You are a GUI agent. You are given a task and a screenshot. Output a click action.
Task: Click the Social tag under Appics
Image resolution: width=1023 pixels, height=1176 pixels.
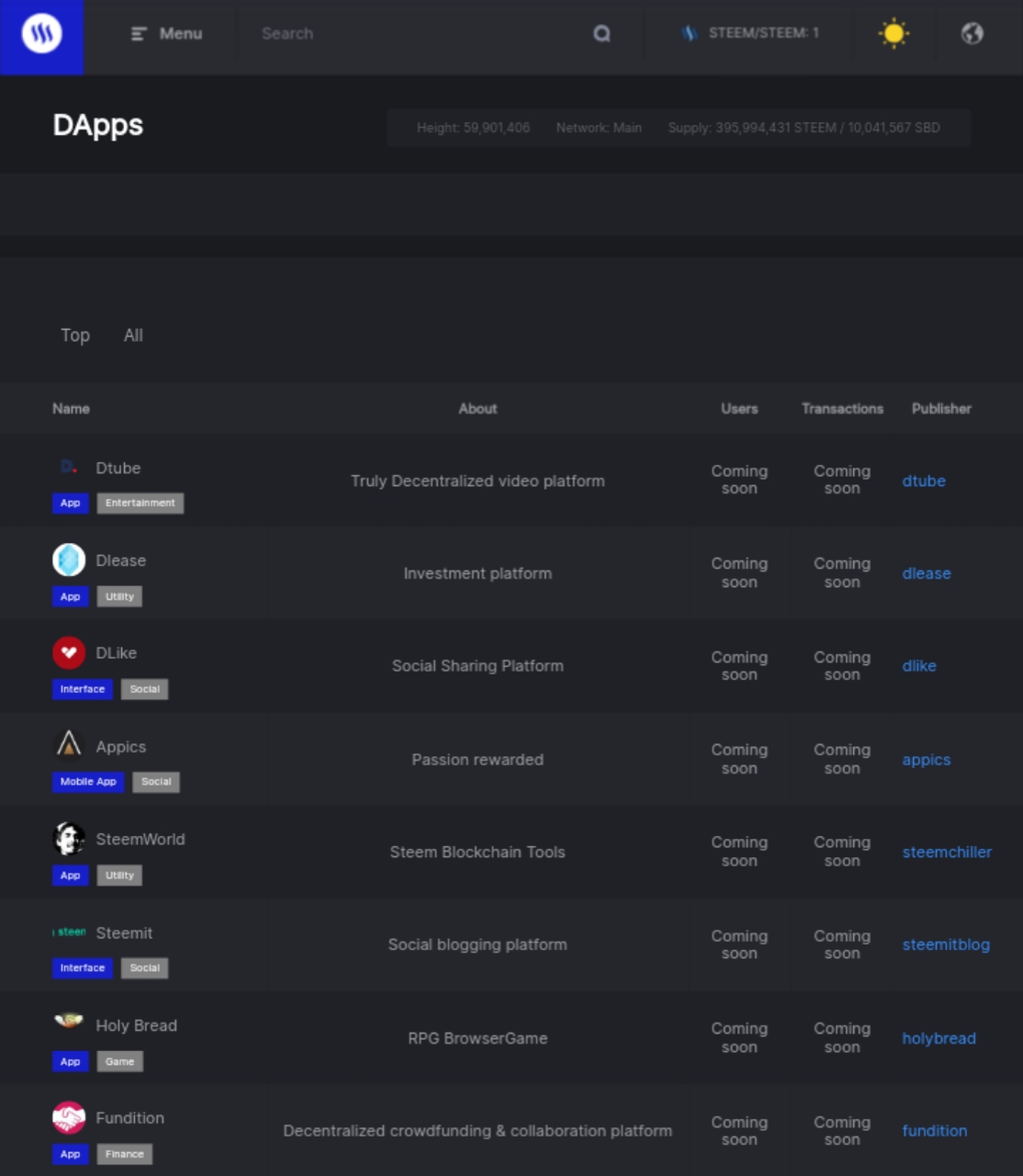click(x=156, y=782)
